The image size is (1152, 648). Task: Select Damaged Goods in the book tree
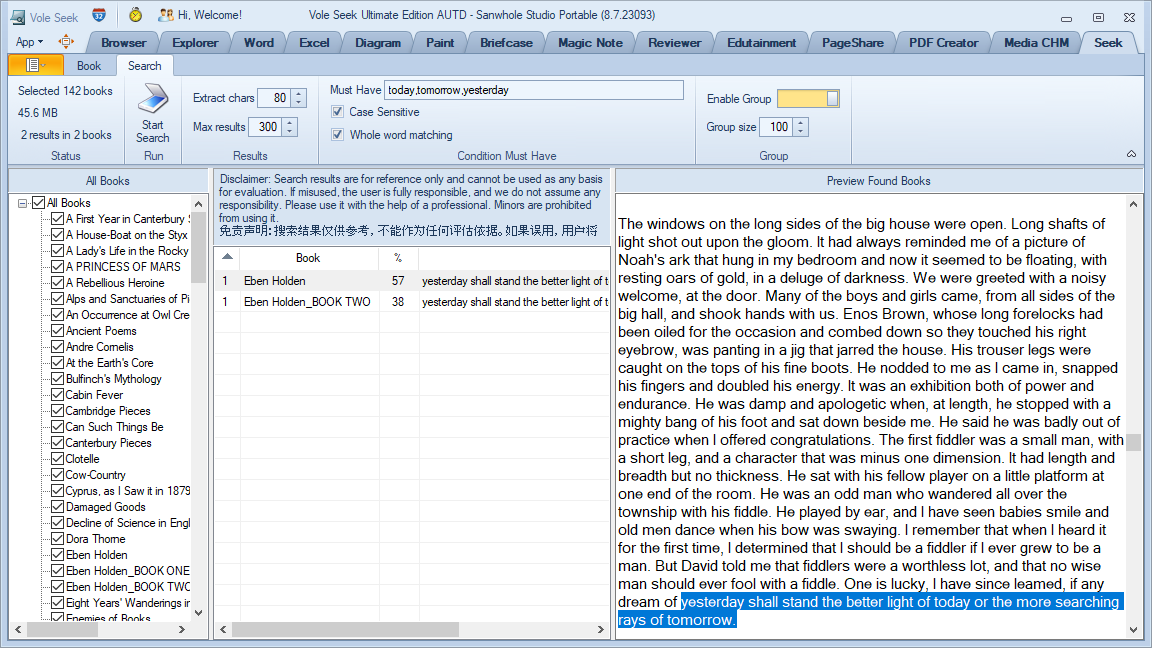(x=106, y=507)
